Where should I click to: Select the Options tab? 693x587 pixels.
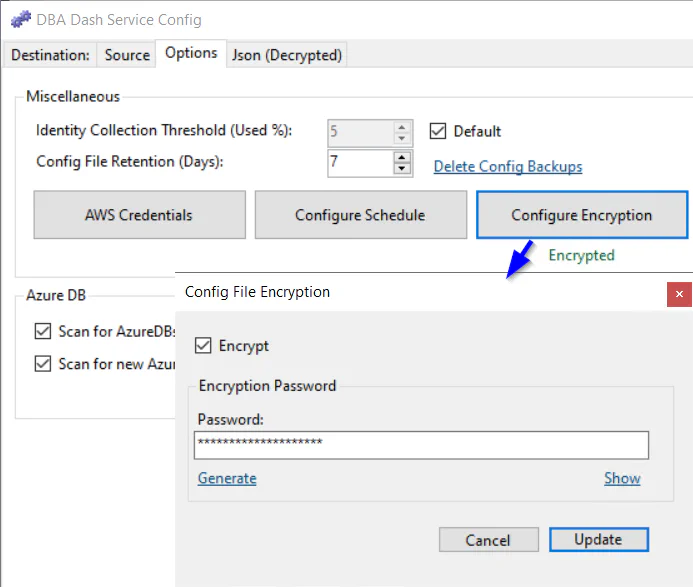click(191, 53)
